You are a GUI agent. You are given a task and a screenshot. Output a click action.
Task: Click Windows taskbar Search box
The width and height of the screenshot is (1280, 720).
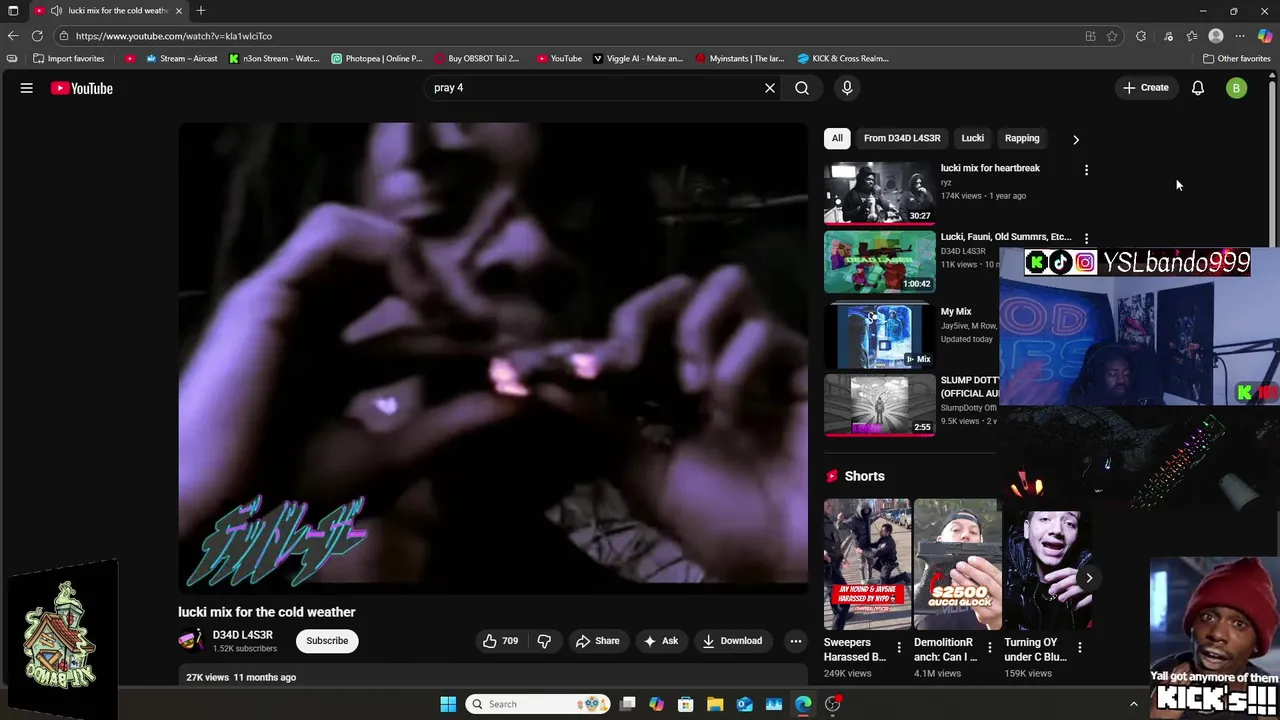tap(537, 704)
